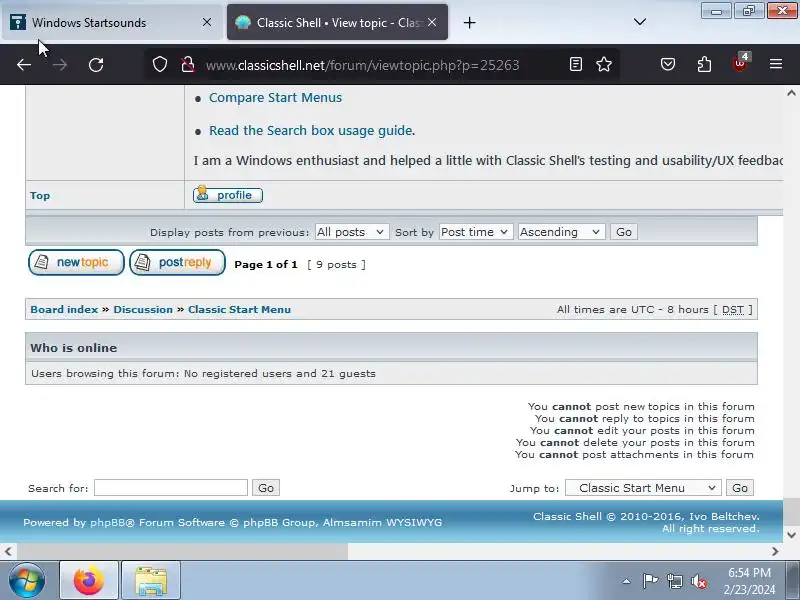
Task: Save page to Pocket
Action: point(668,64)
